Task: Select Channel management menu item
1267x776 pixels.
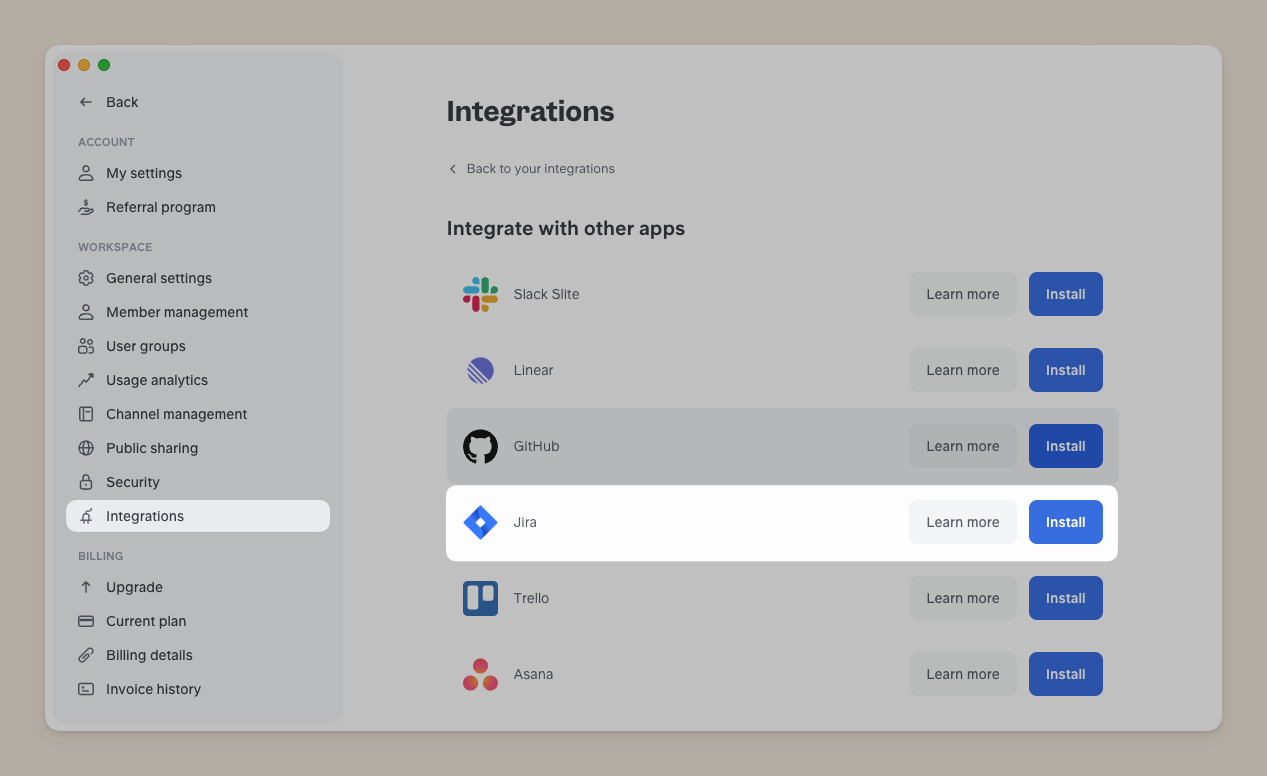Action: point(198,414)
